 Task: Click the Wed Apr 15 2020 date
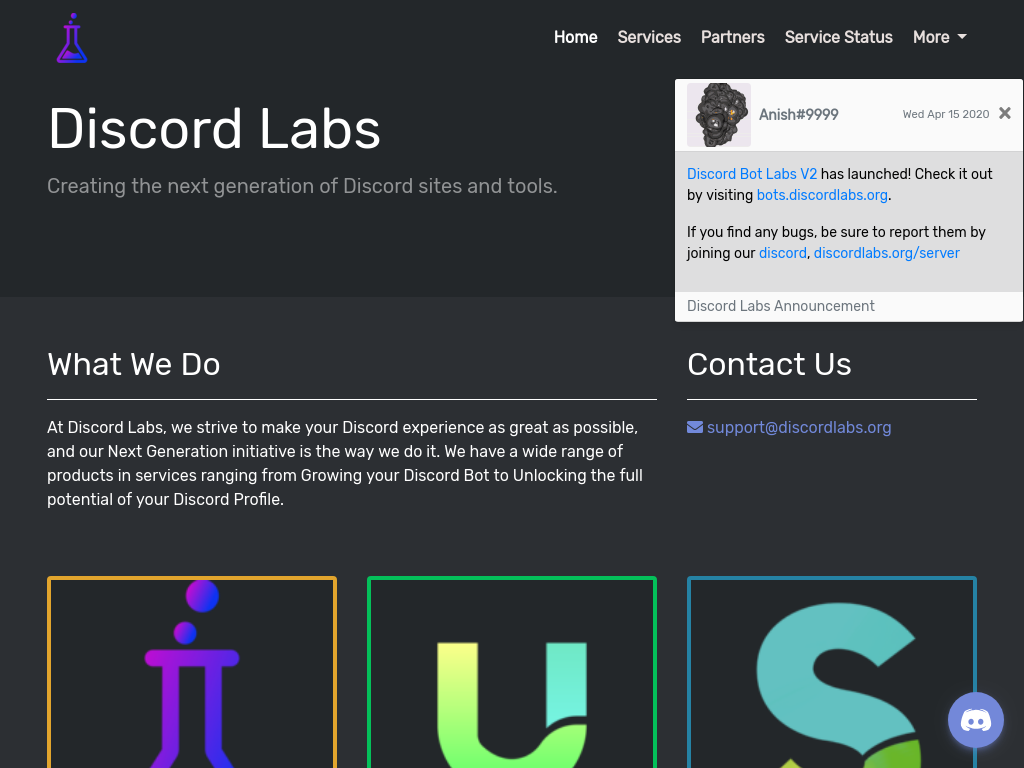(946, 114)
